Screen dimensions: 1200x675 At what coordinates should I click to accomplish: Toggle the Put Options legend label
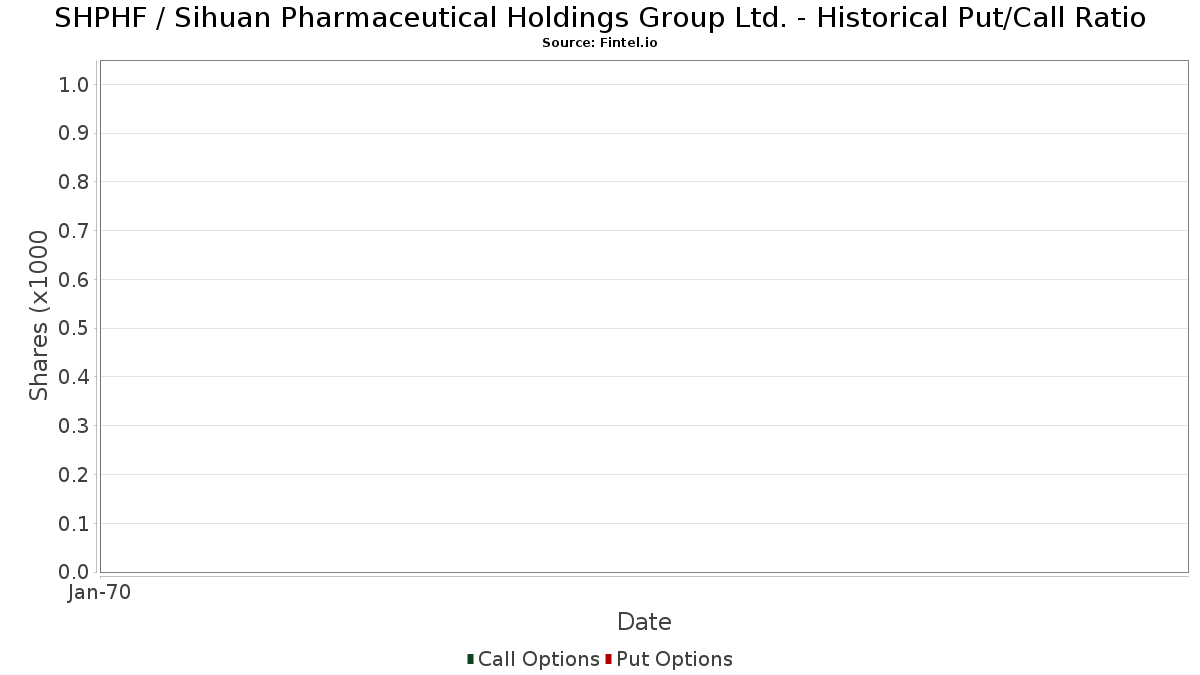click(x=675, y=659)
